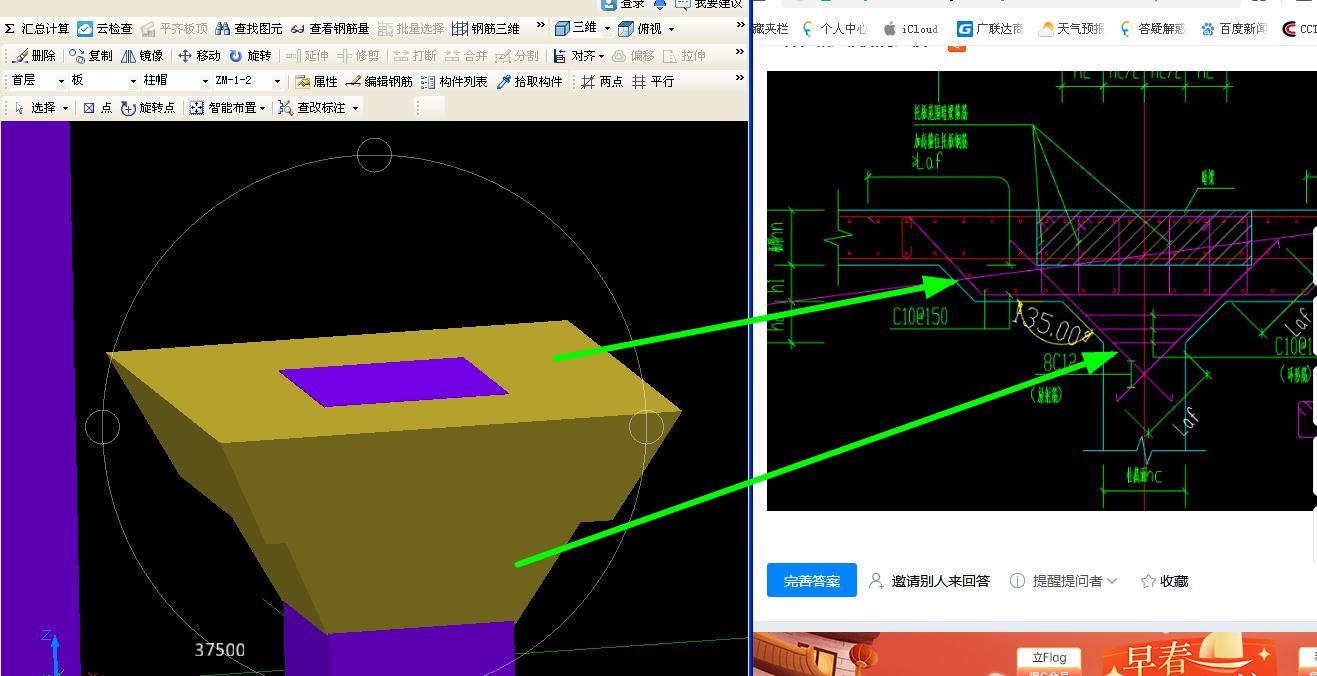The width and height of the screenshot is (1317, 676).
Task: Click the 智能布置 smart layout tool
Action: point(223,108)
